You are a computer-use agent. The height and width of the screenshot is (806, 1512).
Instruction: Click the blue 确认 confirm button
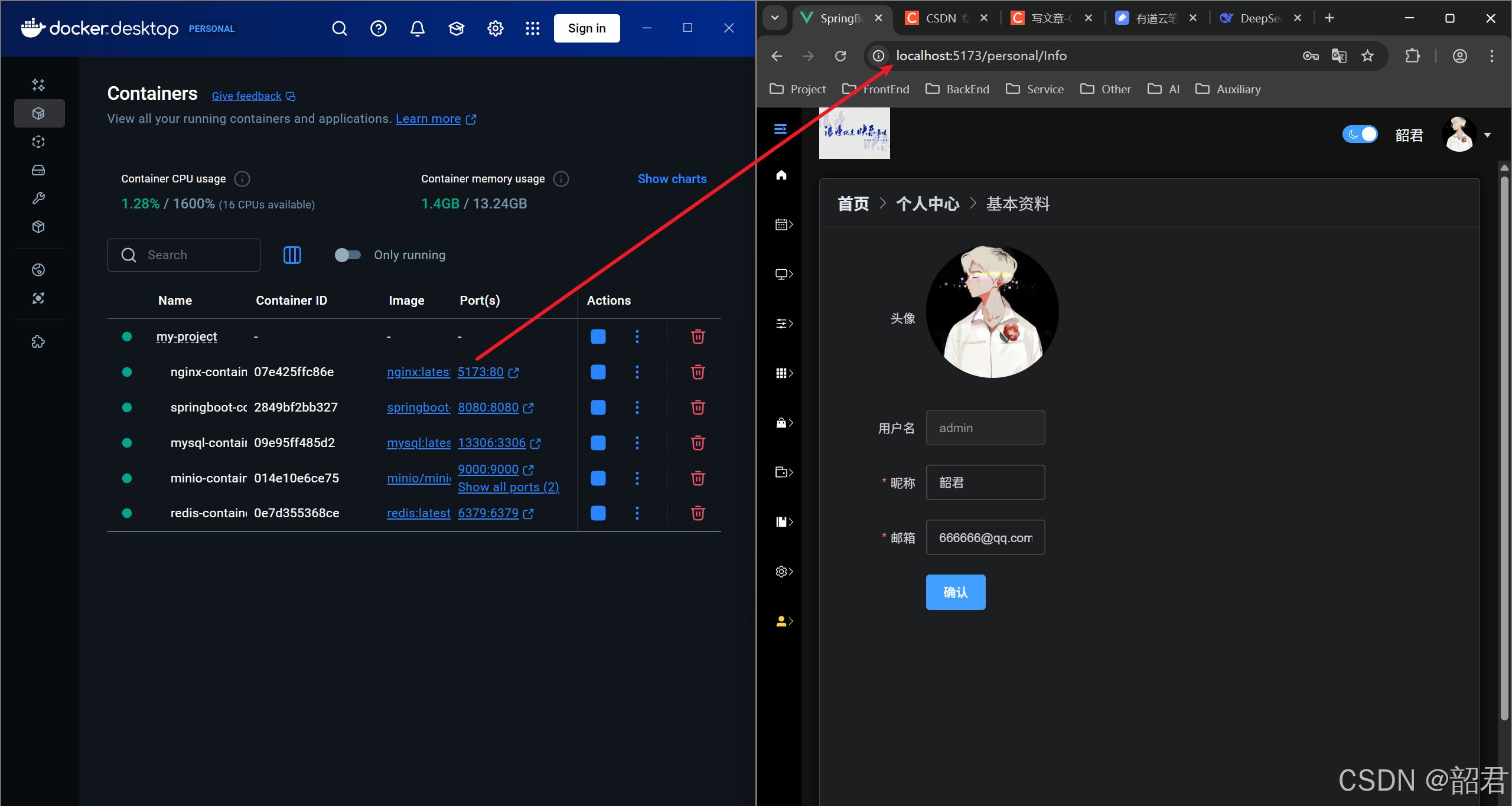(955, 592)
